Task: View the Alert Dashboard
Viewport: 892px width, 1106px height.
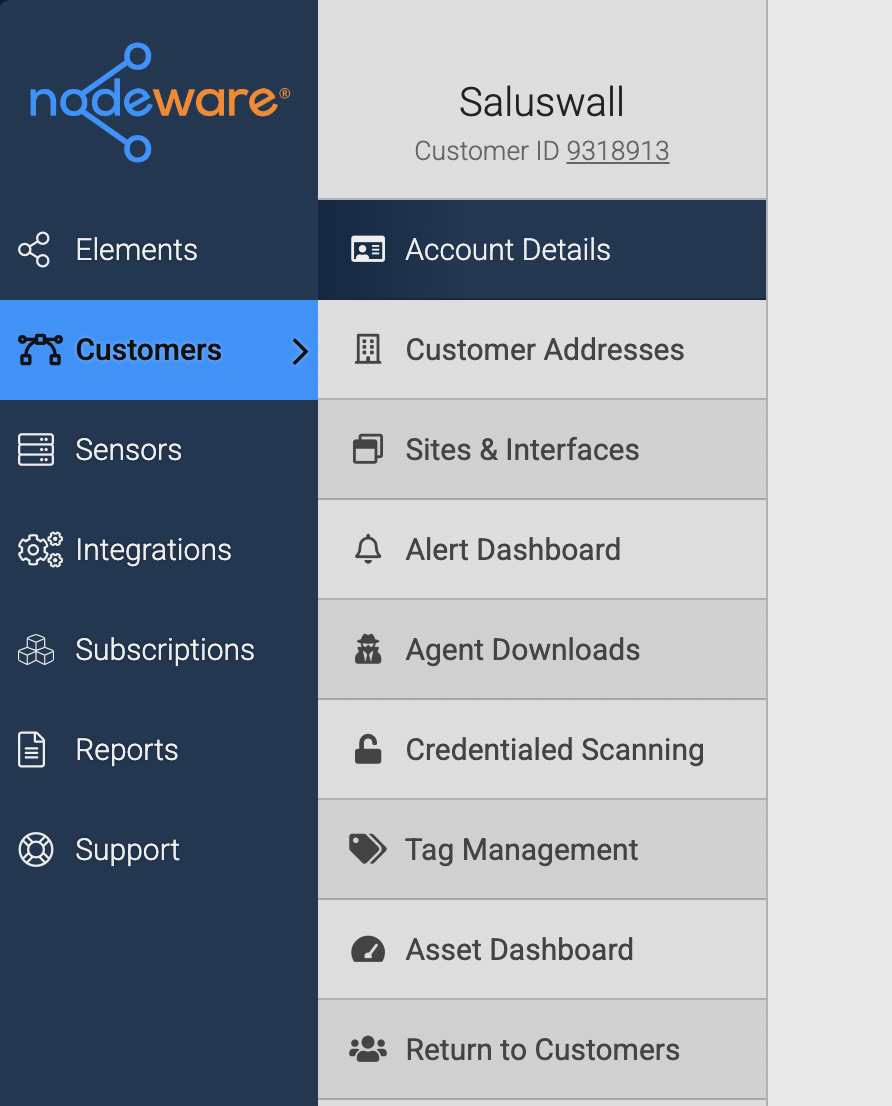Action: (542, 549)
